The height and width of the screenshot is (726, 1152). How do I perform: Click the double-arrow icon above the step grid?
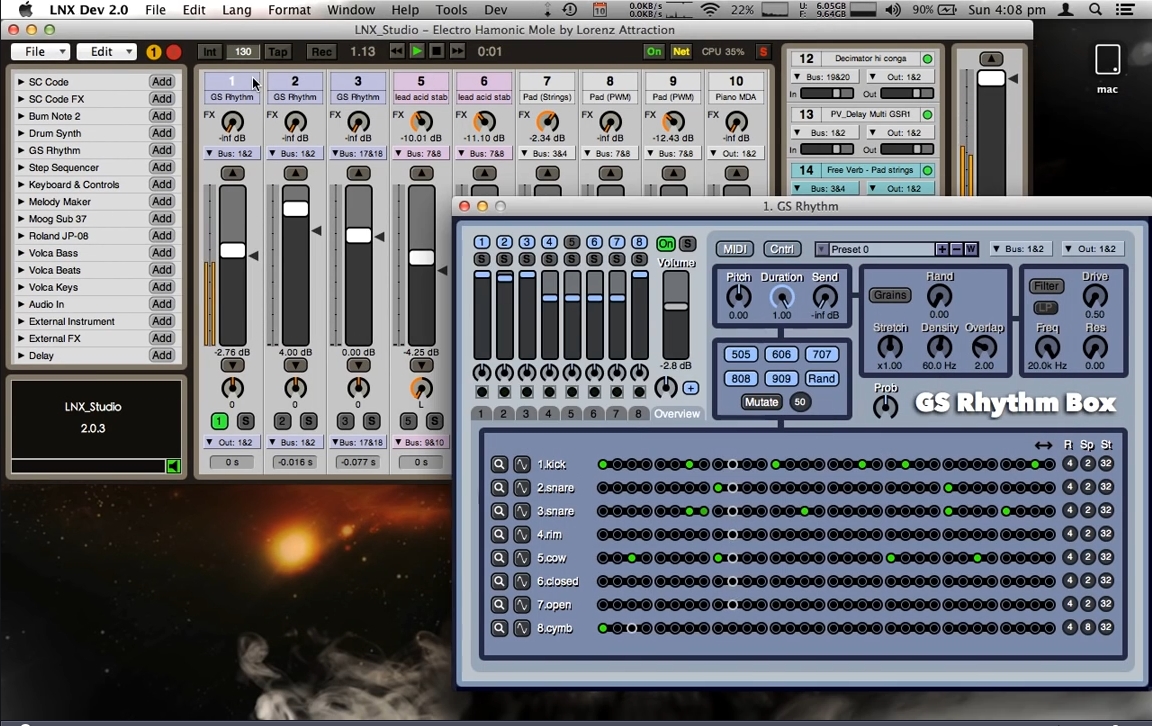tap(1043, 445)
